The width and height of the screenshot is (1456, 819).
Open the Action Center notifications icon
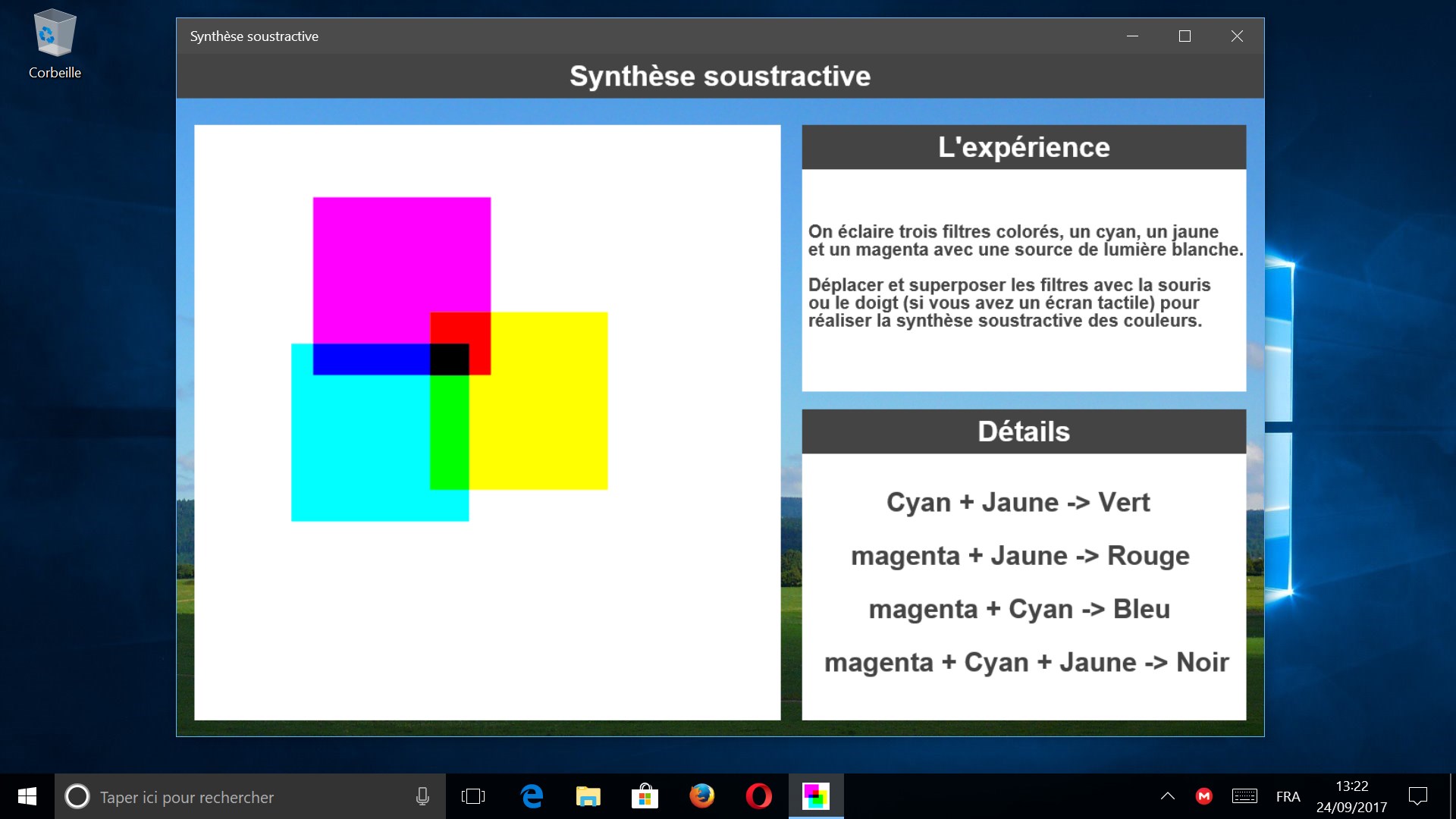[x=1417, y=796]
